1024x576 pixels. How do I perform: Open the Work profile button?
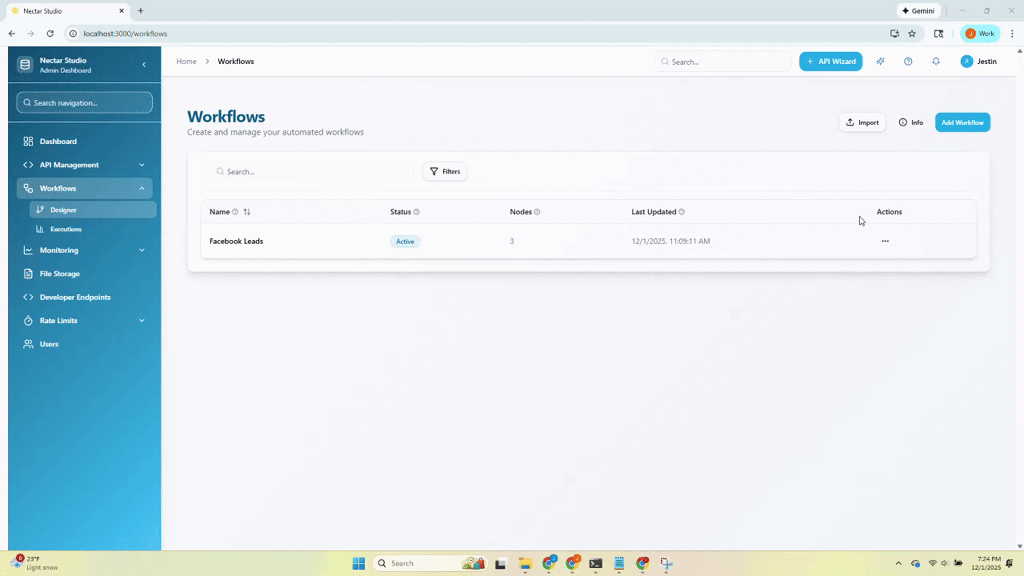[980, 33]
